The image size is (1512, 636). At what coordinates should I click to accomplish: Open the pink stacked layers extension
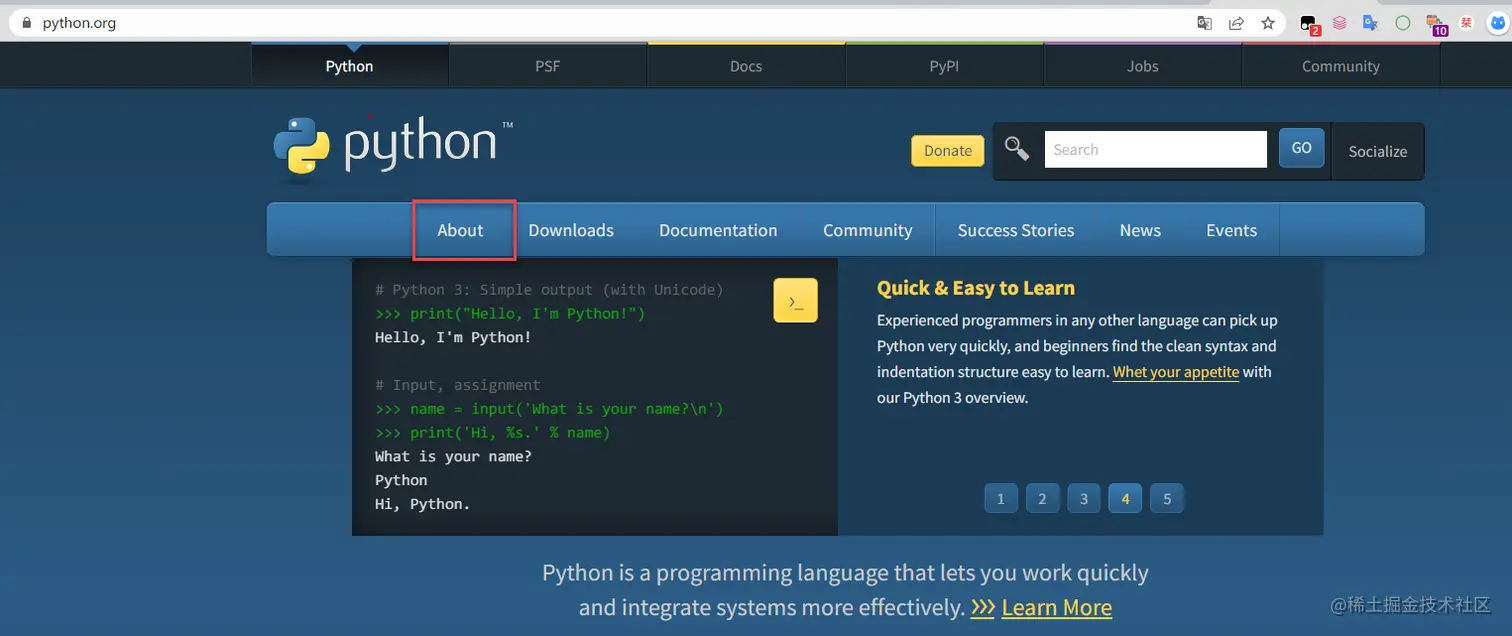click(1339, 23)
